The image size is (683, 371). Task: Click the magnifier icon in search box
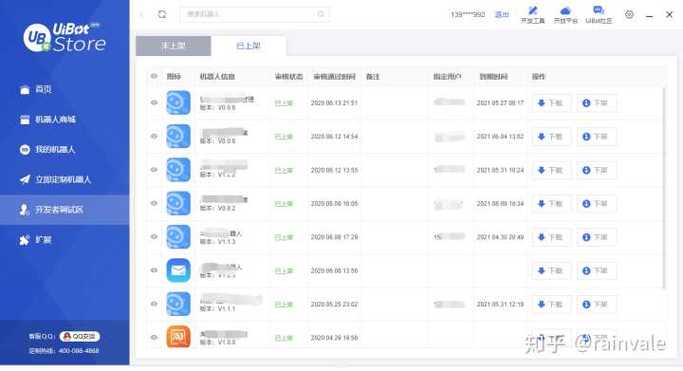coord(321,14)
